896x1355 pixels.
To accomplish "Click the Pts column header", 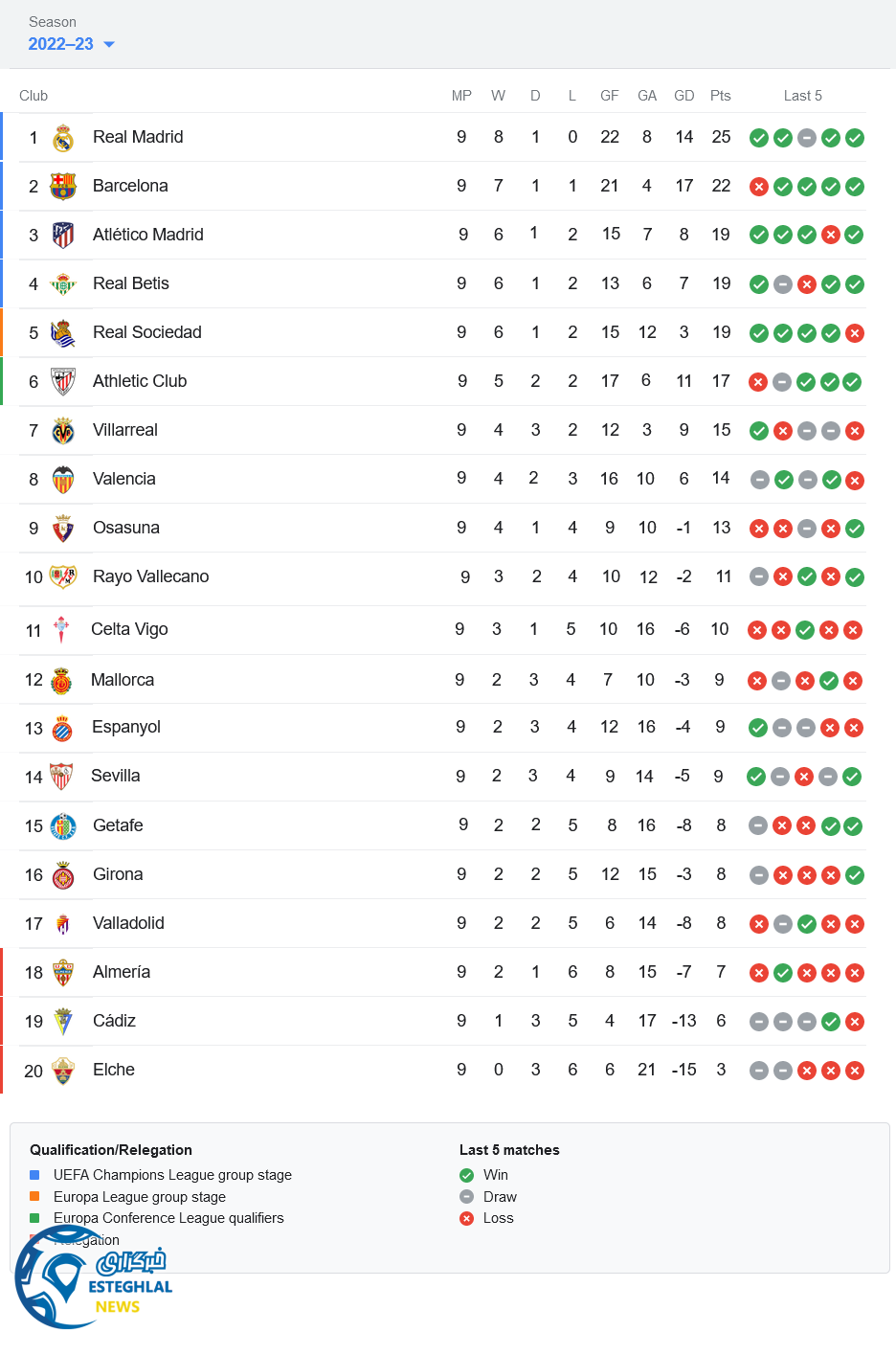I will point(720,96).
